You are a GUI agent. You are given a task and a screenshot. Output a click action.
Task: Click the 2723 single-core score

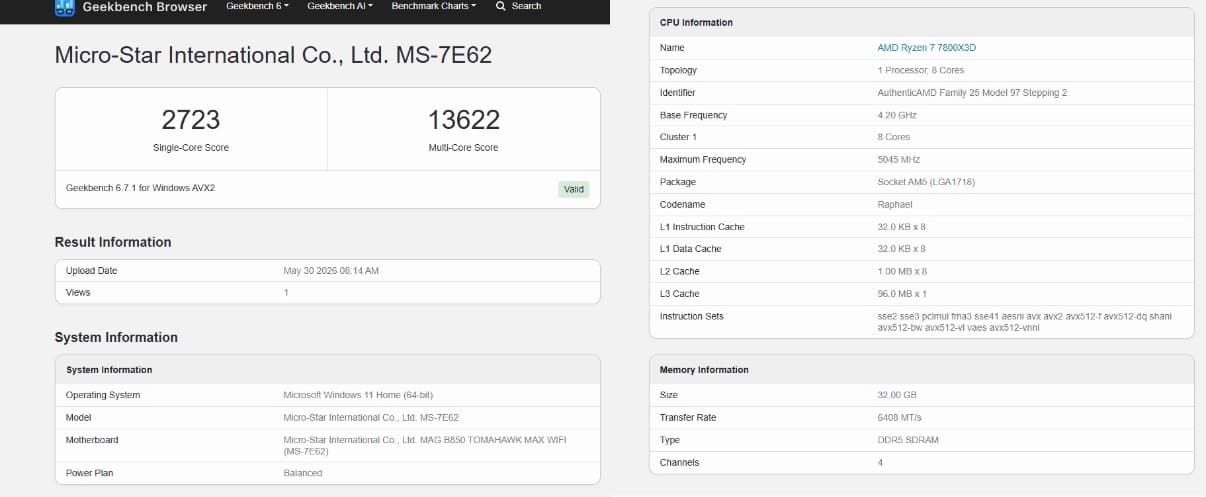click(191, 120)
